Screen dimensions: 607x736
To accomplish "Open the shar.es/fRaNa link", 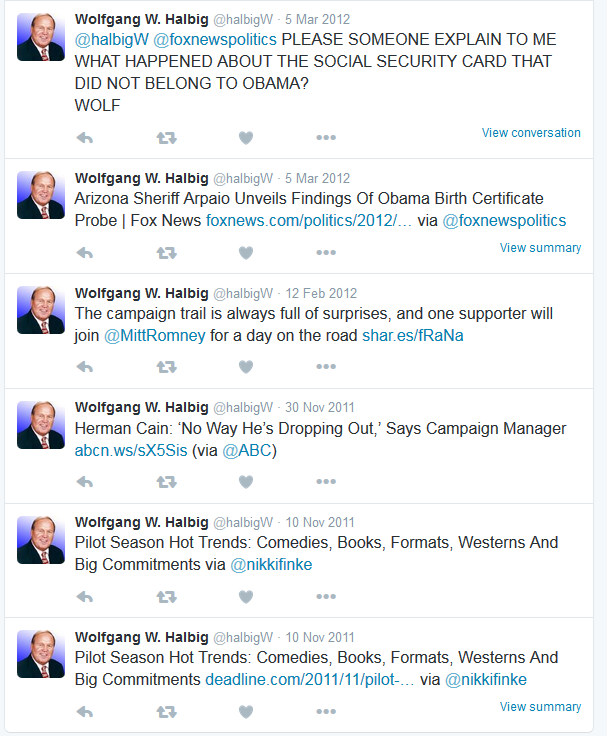I will (413, 336).
